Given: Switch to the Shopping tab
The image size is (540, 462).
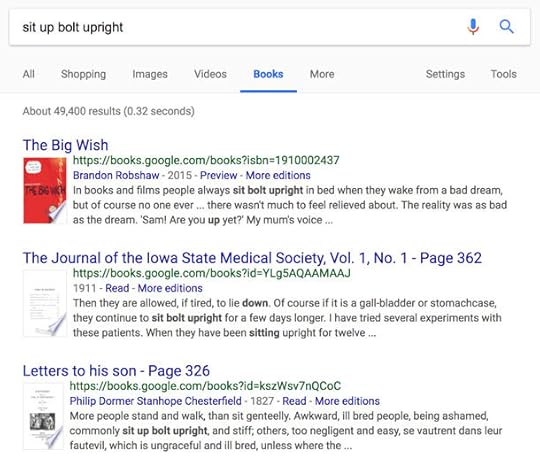Looking at the screenshot, I should coord(83,74).
